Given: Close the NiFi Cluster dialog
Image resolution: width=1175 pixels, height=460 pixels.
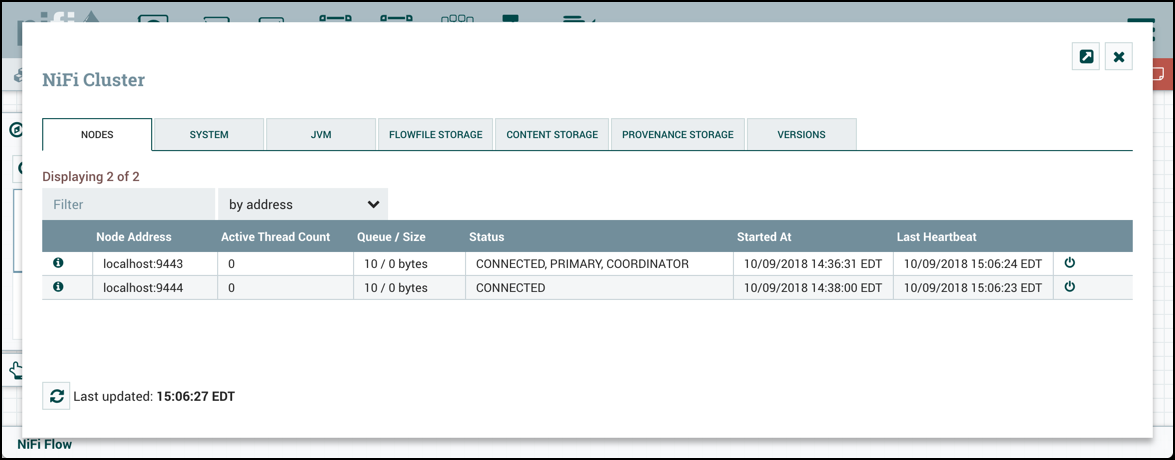Looking at the screenshot, I should pyautogui.click(x=1119, y=57).
